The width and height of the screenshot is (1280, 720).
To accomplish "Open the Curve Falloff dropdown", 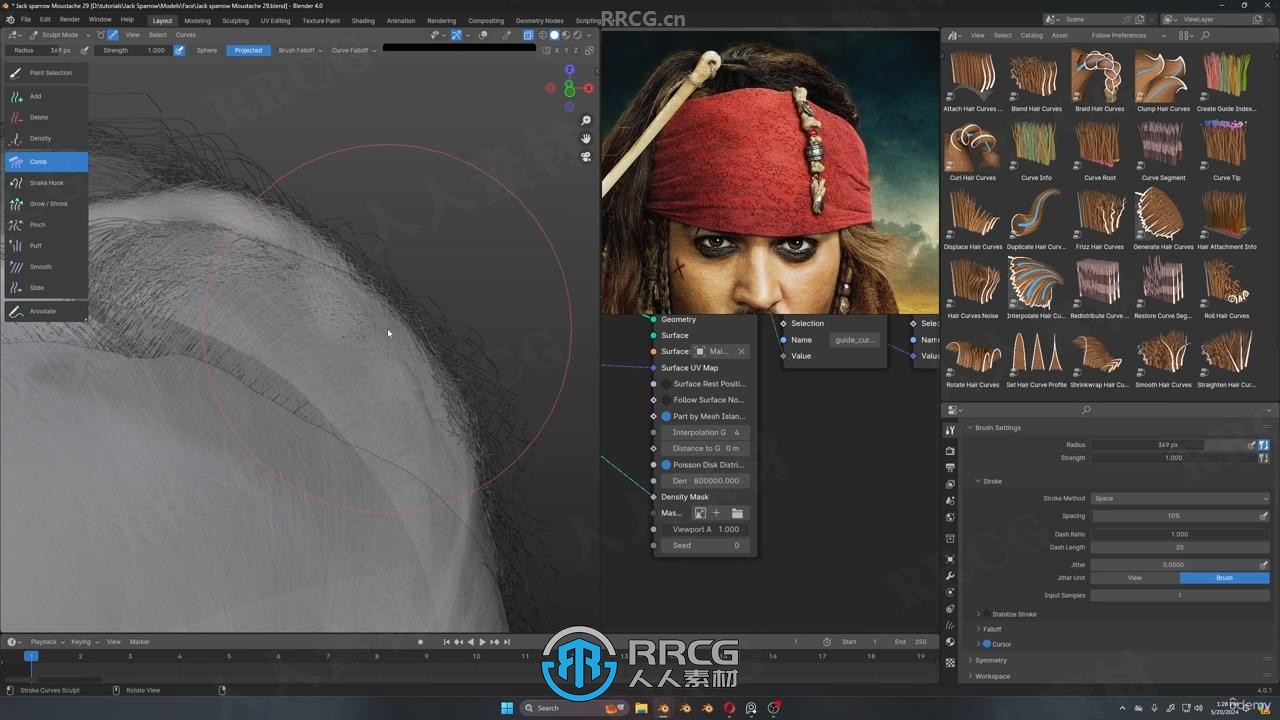I will point(354,50).
